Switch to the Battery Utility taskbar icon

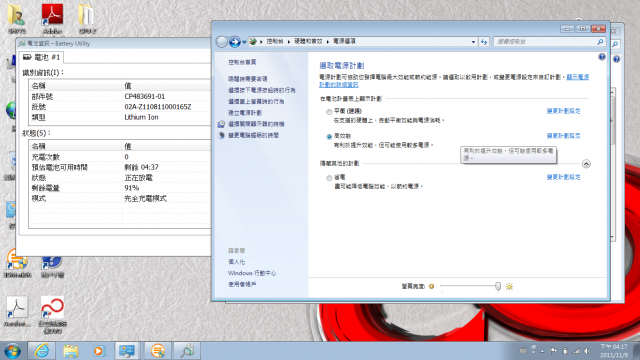click(187, 351)
